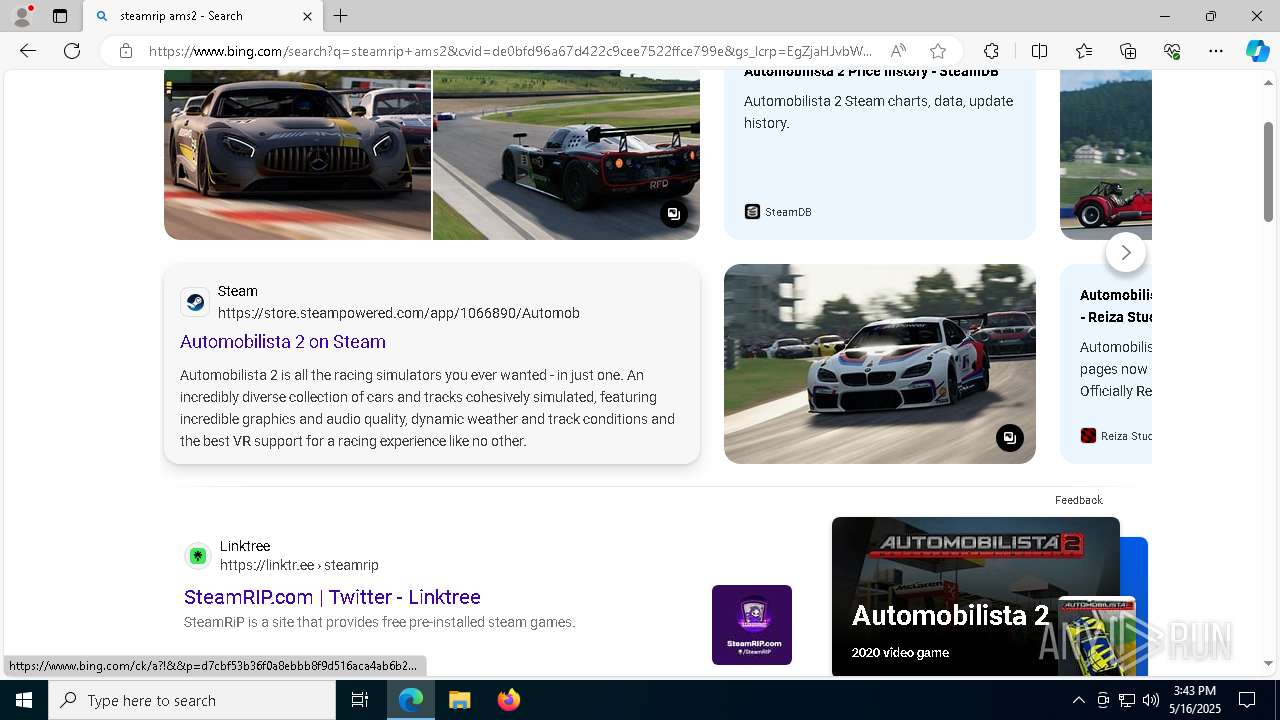Refresh the Bing search page
The image size is (1280, 720).
tap(72, 51)
